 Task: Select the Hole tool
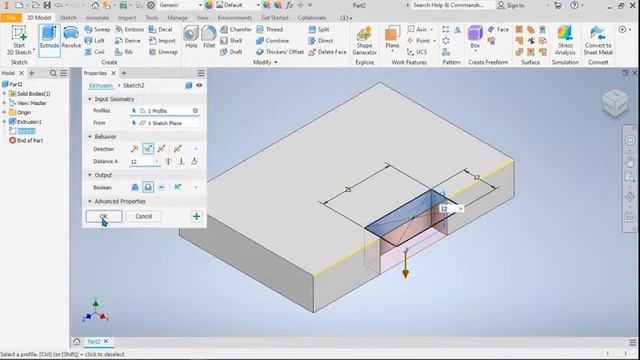pos(191,37)
